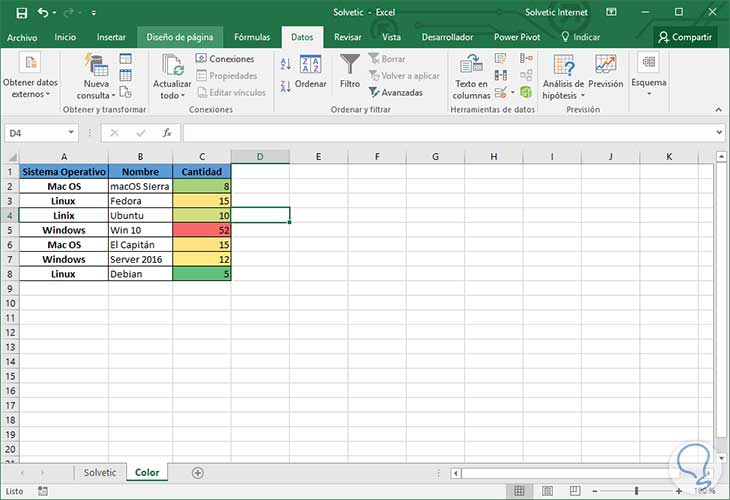Select the Sistema Operativo header cell
The width and height of the screenshot is (730, 500).
coord(64,172)
